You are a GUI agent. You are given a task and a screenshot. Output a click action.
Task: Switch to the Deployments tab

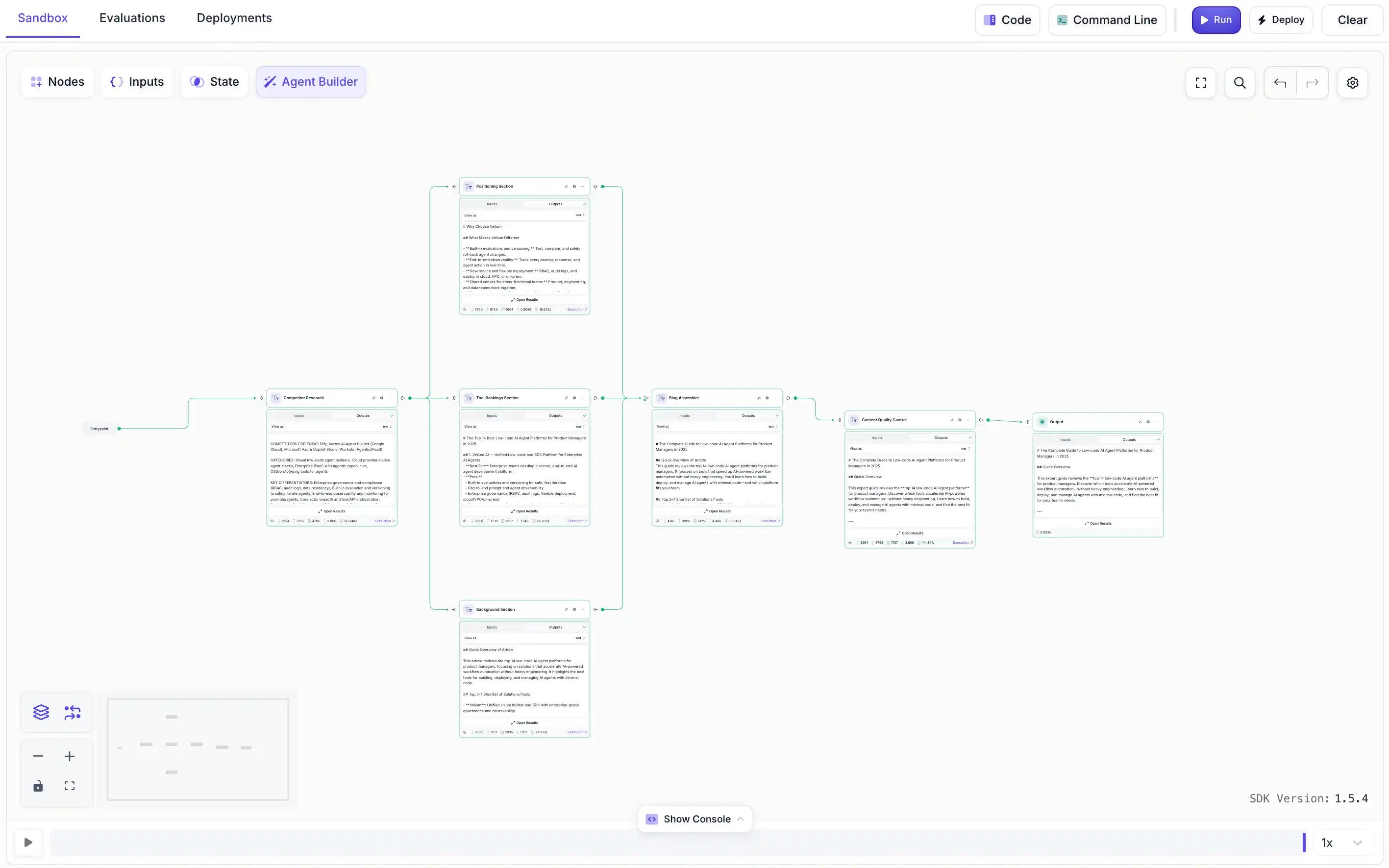234,18
